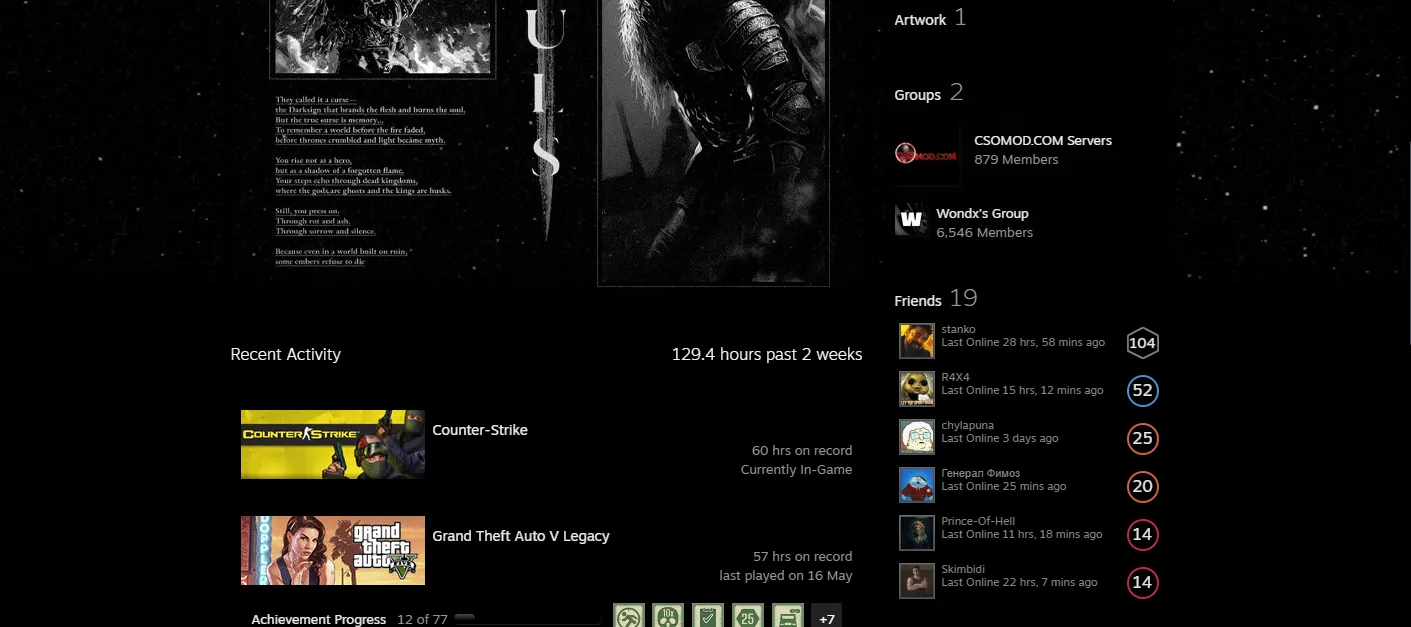This screenshot has height=627, width=1411.
Task: Click friend name Генерал Фимоз
Action: (980, 473)
